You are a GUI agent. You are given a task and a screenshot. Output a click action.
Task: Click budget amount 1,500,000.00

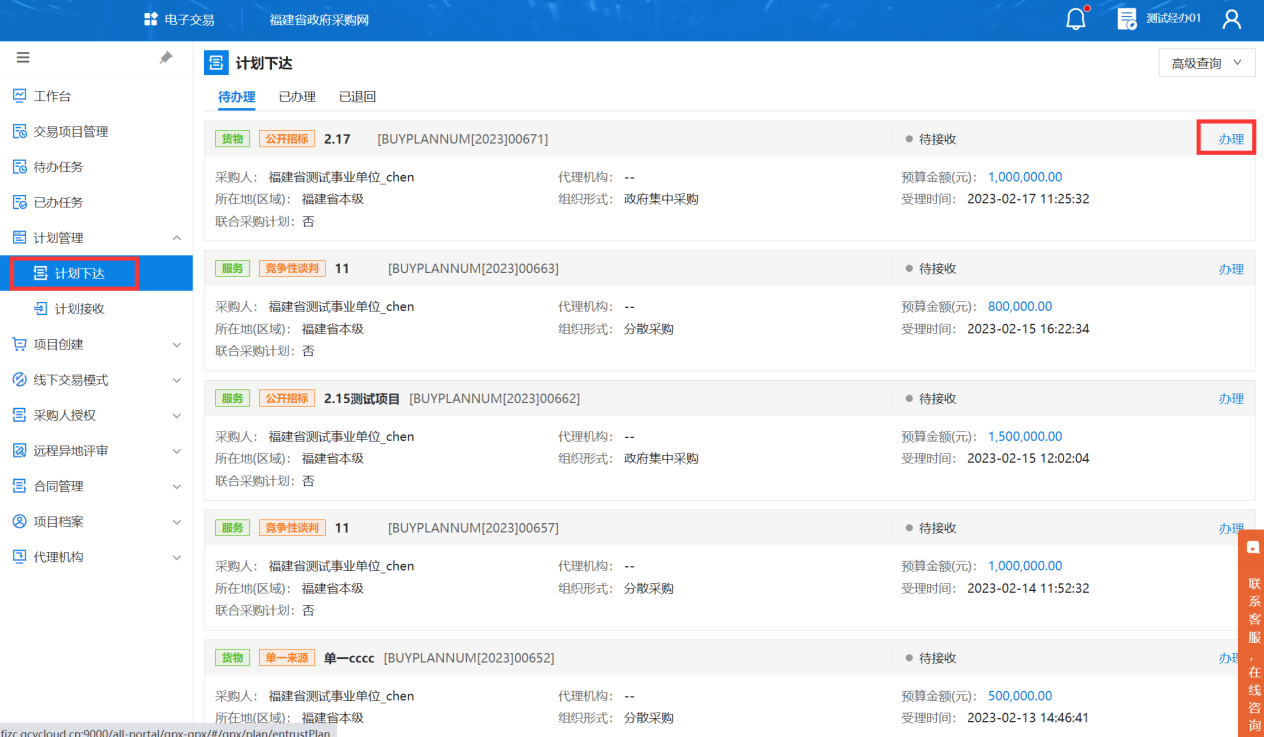[x=1025, y=437]
